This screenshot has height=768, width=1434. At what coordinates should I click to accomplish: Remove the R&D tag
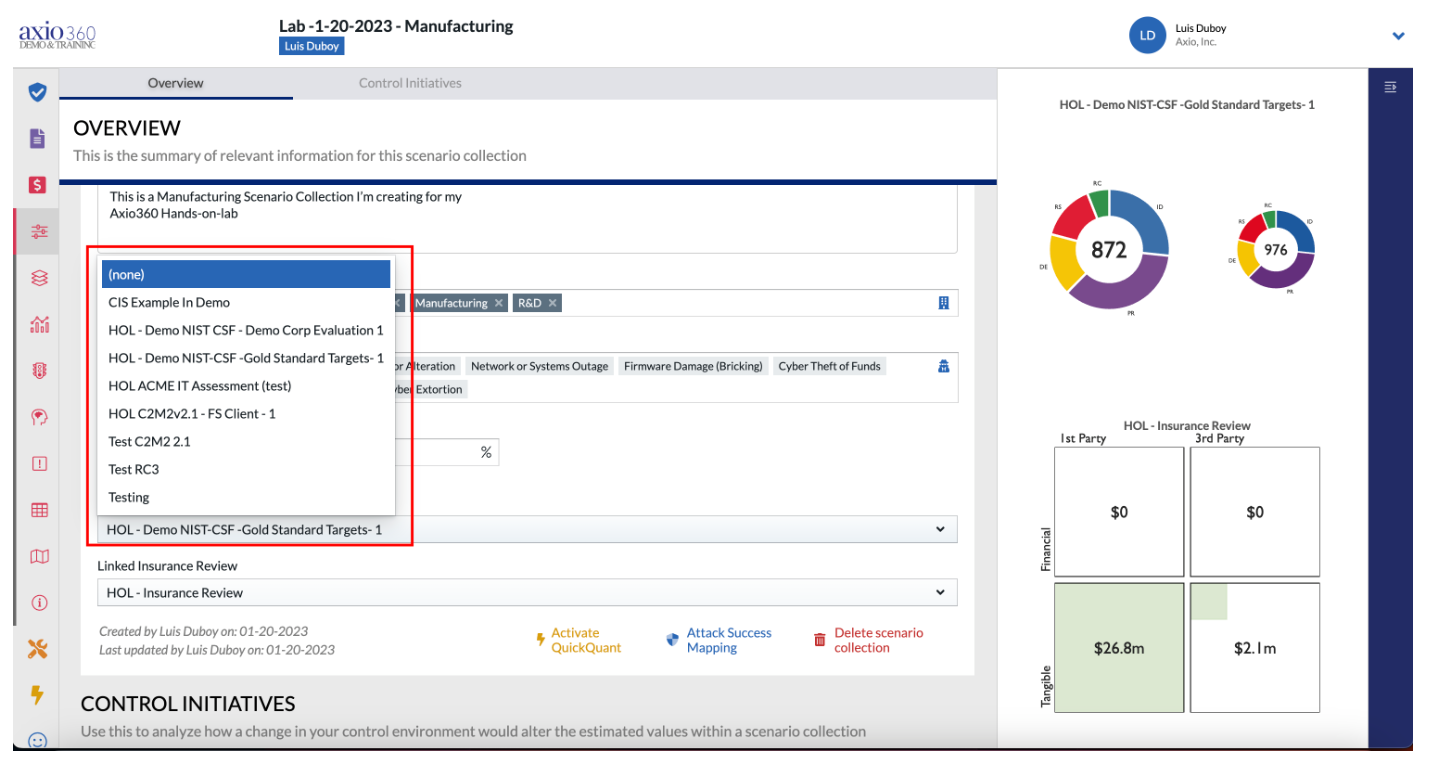(x=552, y=303)
